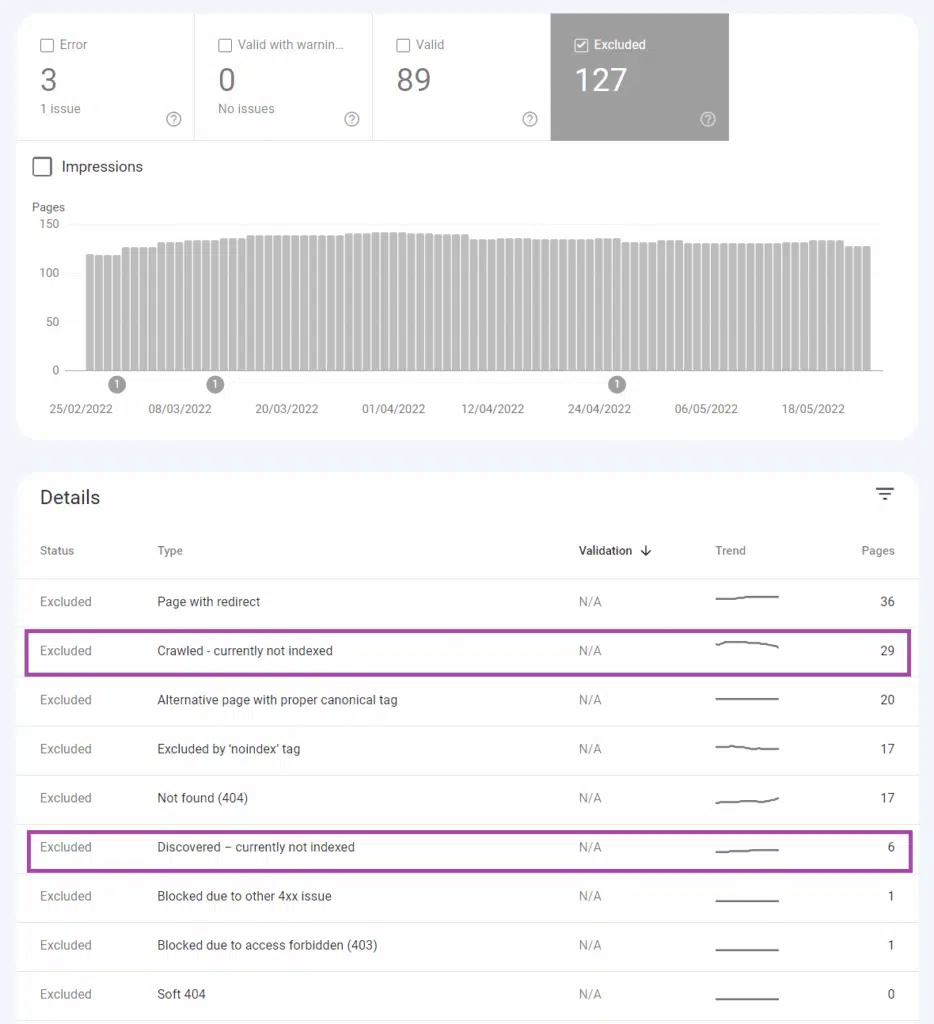934x1024 pixels.
Task: Check the Valid status checkbox
Action: coord(403,45)
